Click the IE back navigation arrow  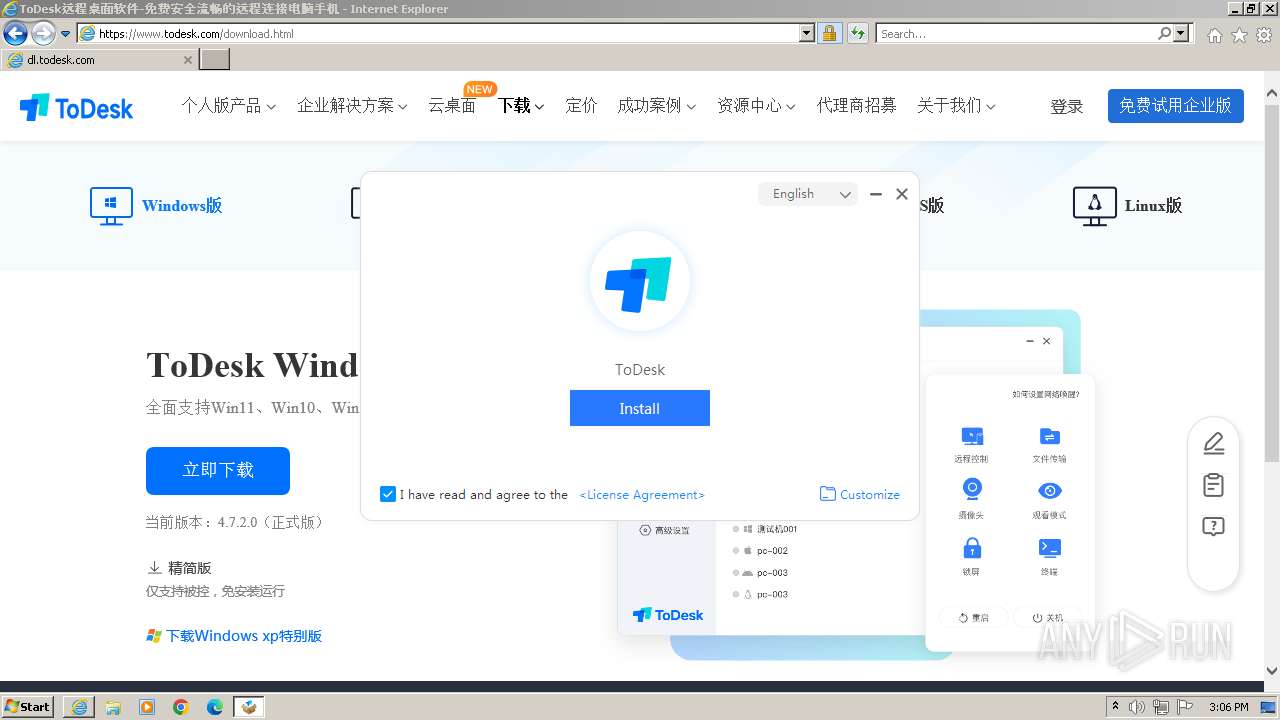(x=15, y=33)
